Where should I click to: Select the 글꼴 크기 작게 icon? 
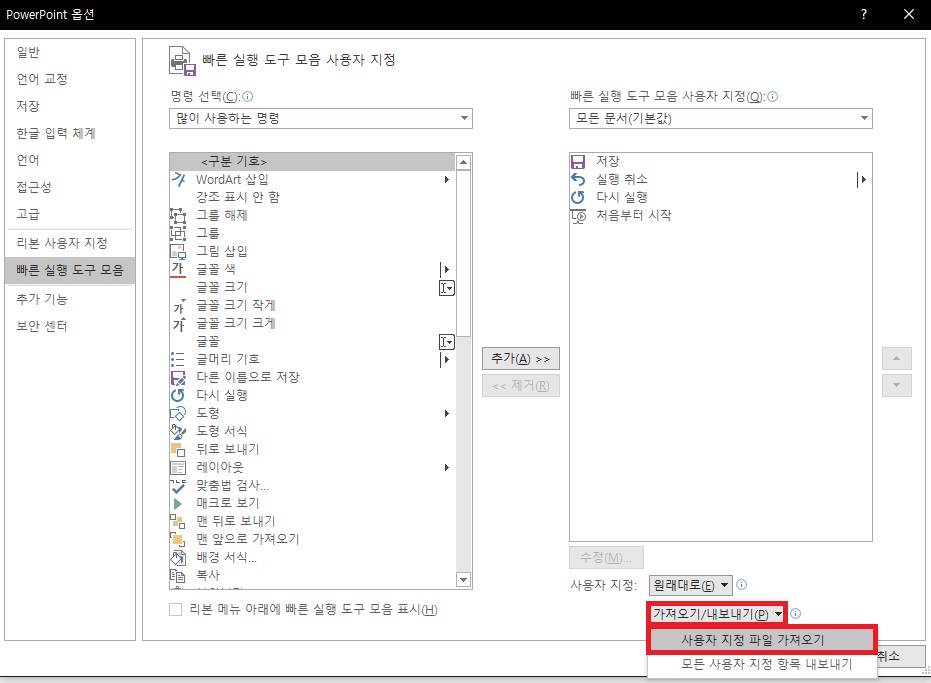point(178,305)
